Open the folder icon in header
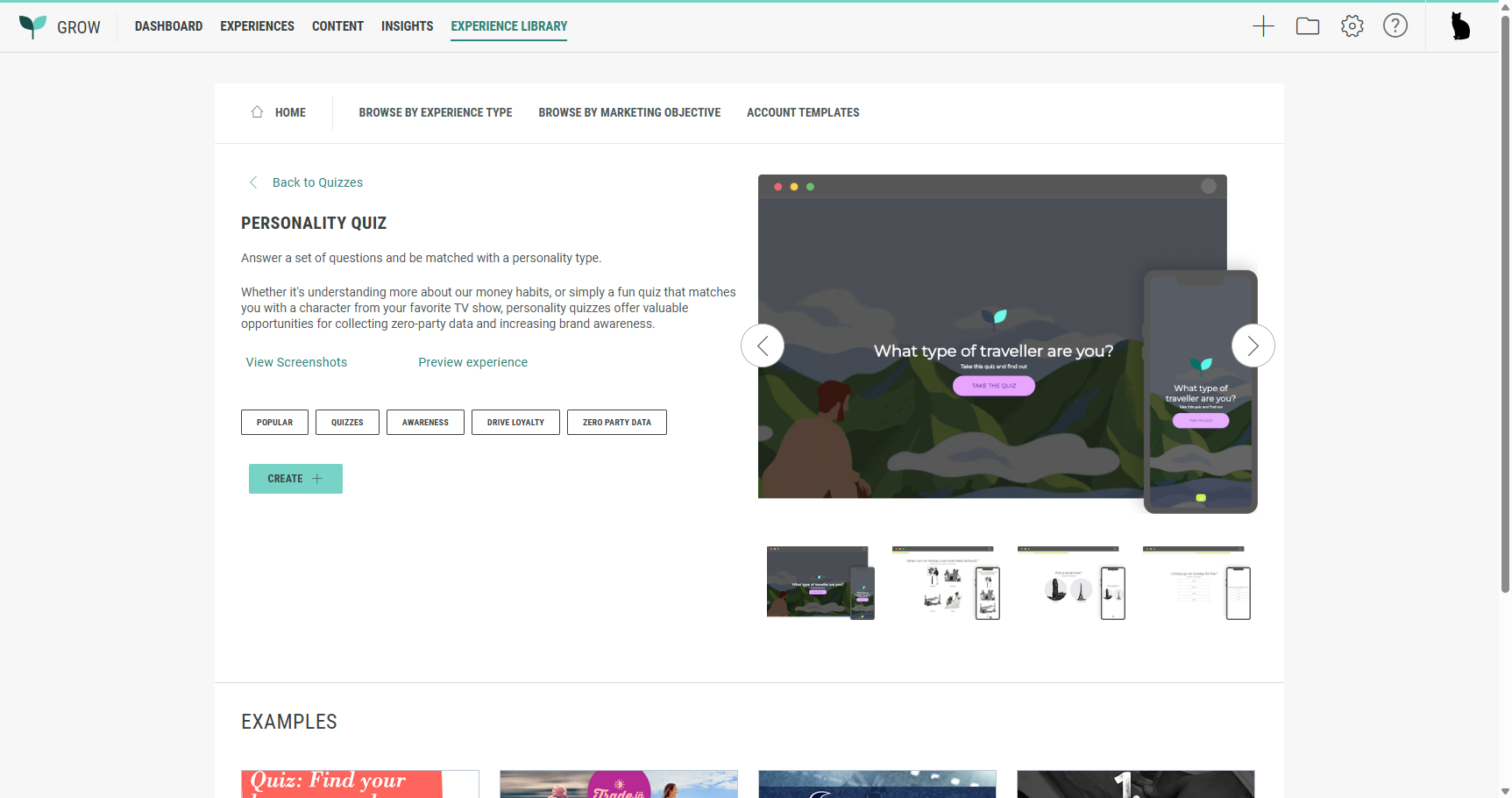This screenshot has height=798, width=1512. [x=1308, y=26]
